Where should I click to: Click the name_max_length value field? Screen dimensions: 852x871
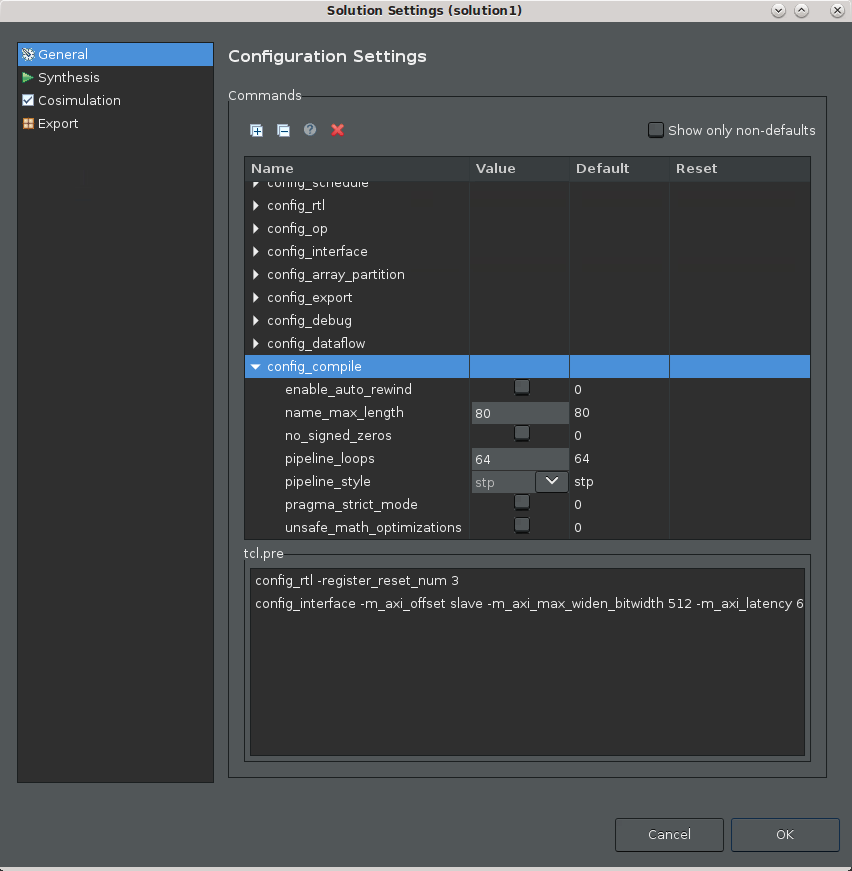coord(519,413)
